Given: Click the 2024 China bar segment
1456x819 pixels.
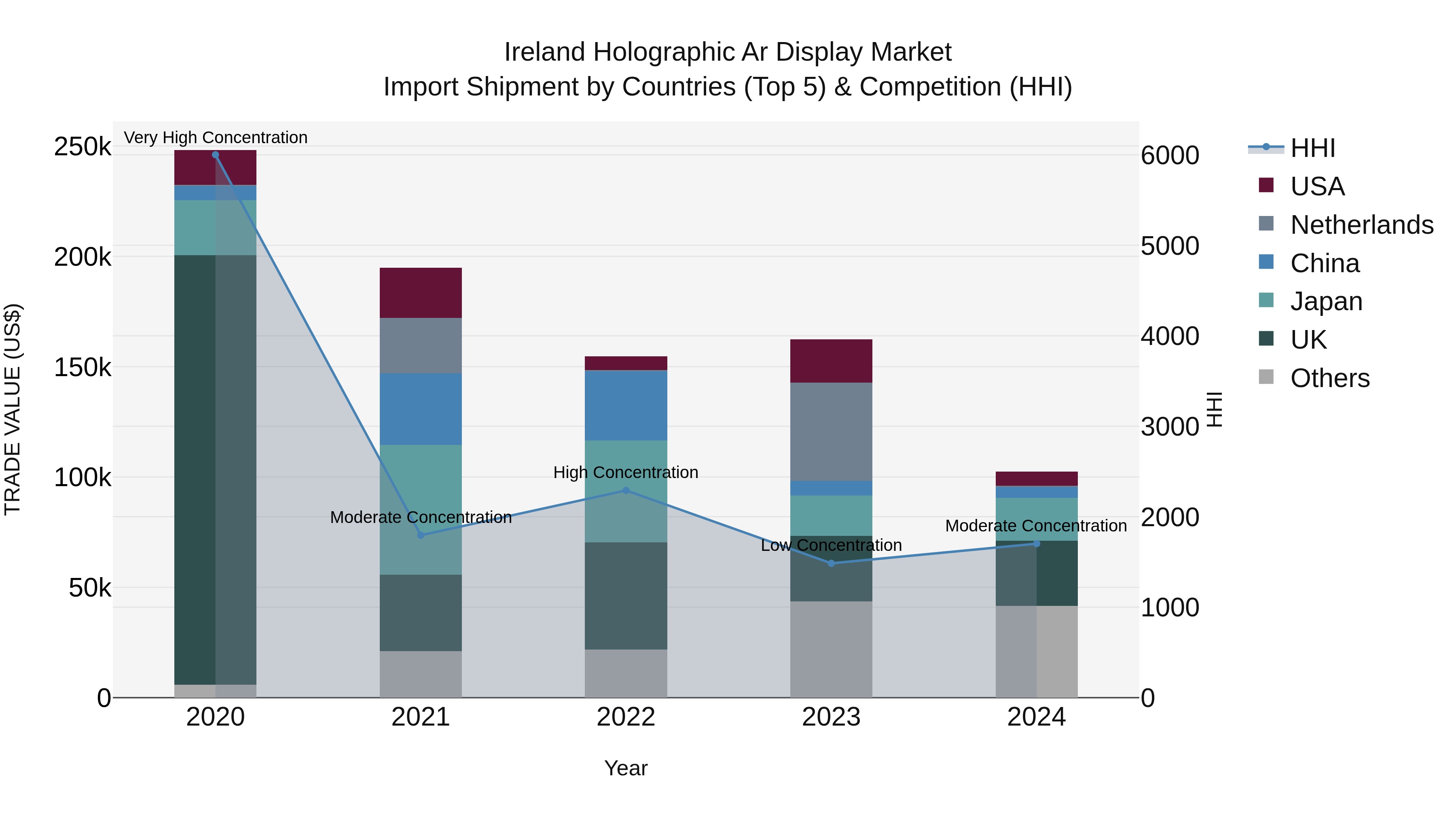Looking at the screenshot, I should (1037, 492).
